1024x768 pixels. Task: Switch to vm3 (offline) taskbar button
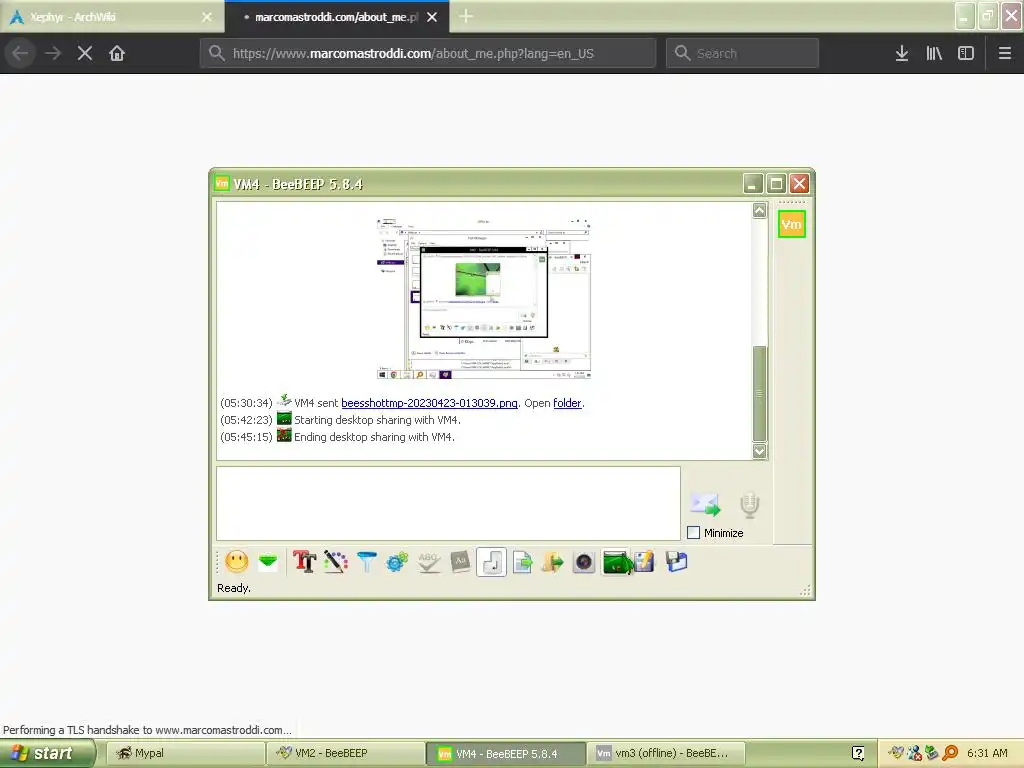(667, 753)
